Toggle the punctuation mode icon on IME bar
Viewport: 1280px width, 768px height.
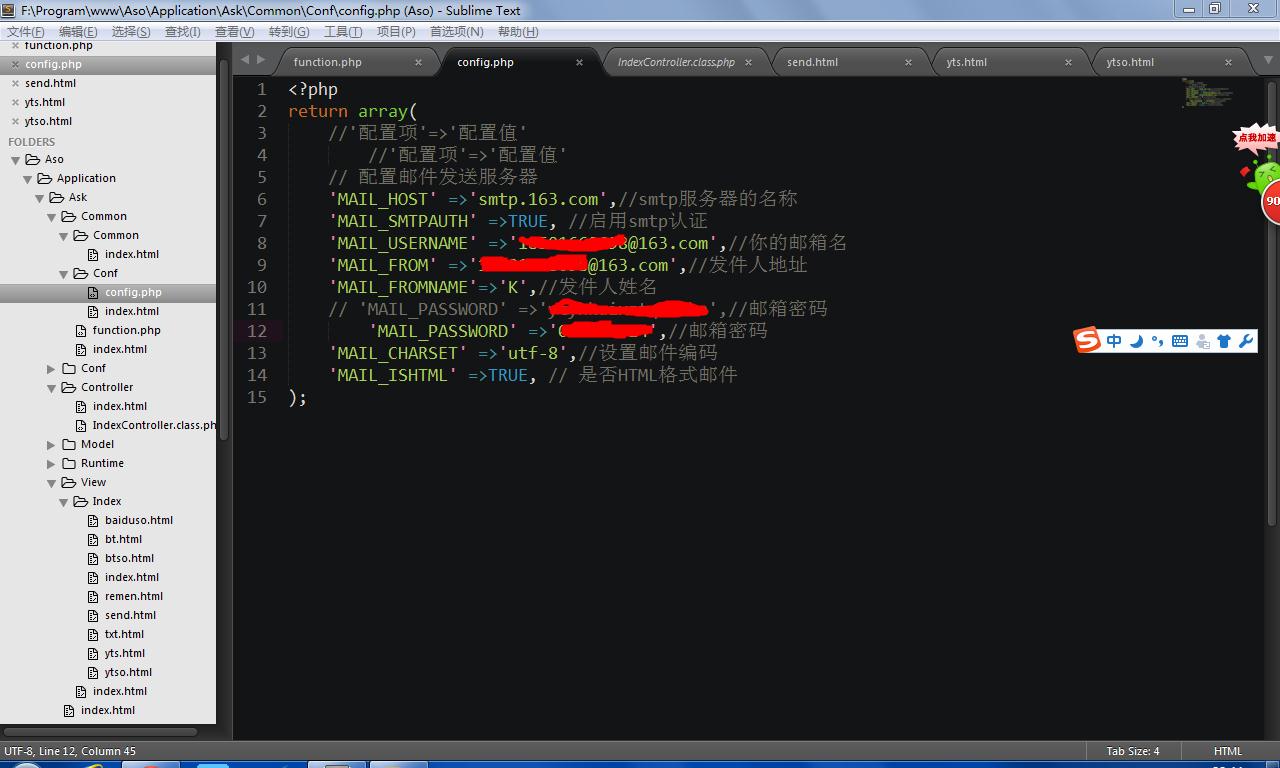tap(1157, 341)
